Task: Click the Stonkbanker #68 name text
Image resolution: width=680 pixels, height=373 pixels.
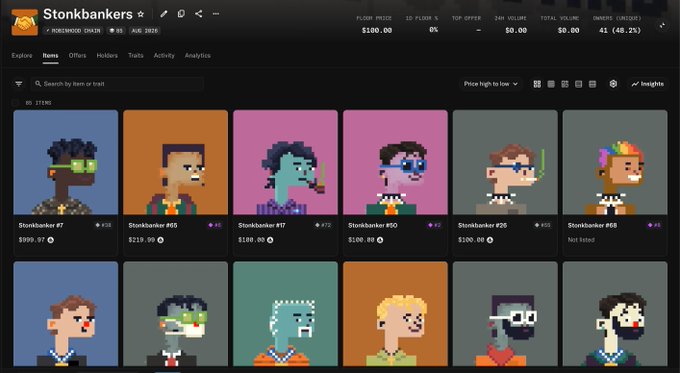Action: pyautogui.click(x=592, y=225)
